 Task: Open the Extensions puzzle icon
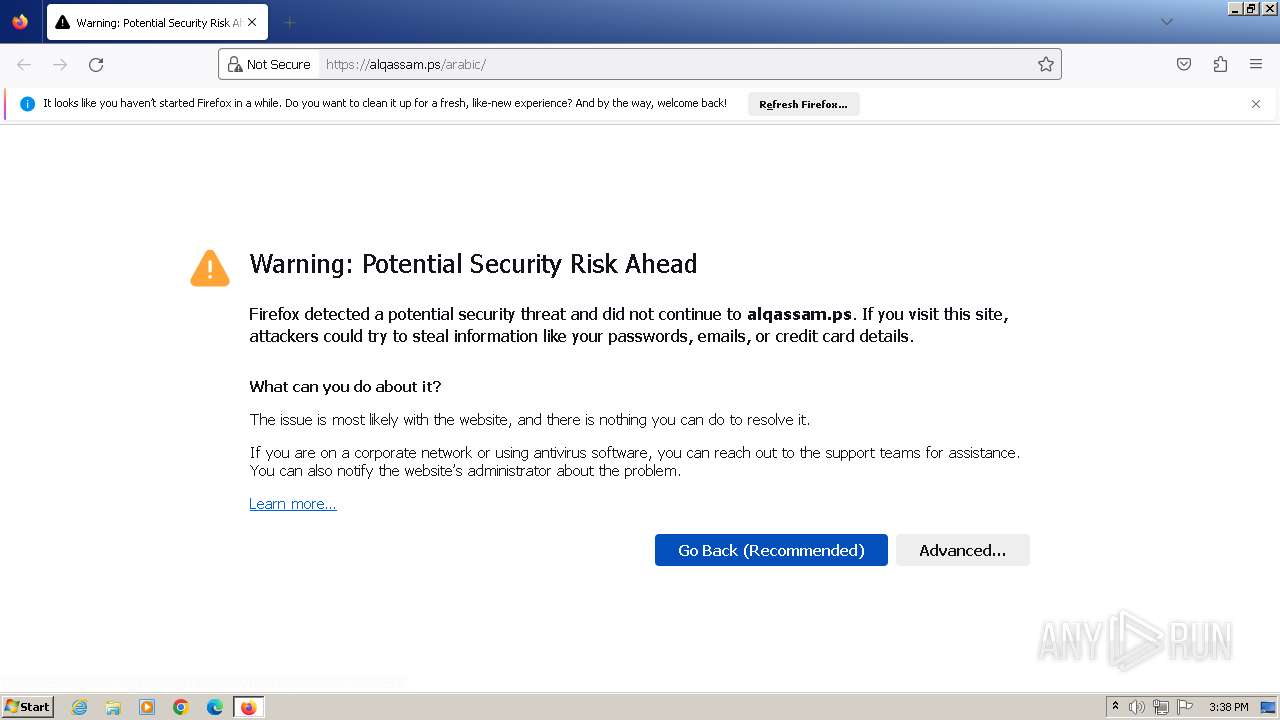click(1220, 64)
